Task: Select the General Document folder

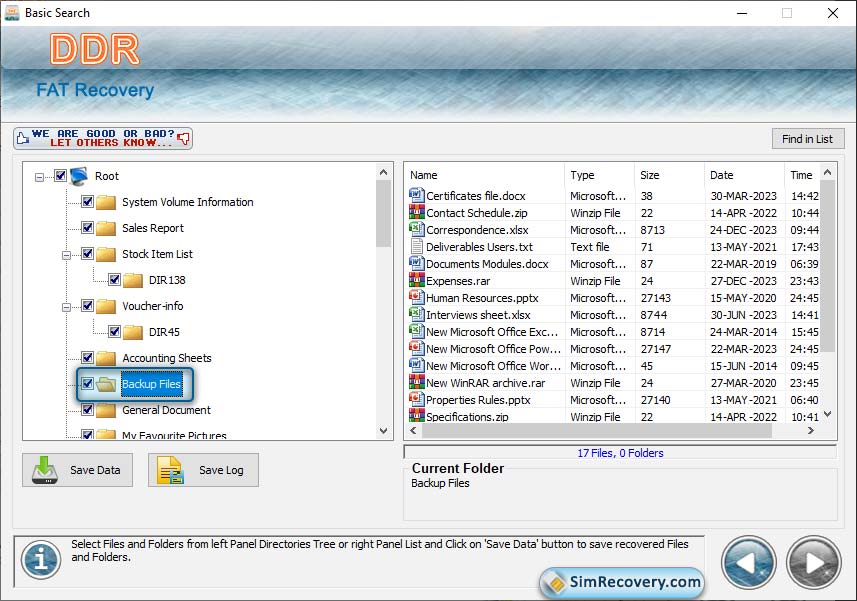Action: [166, 410]
